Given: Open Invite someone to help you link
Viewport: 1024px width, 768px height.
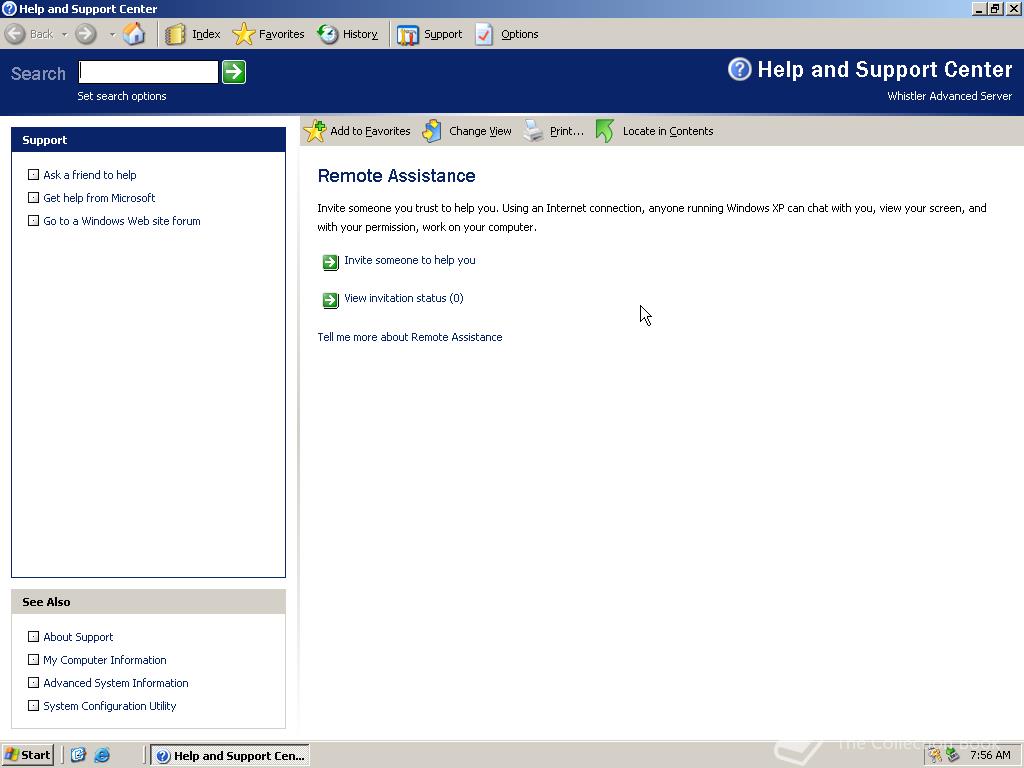Looking at the screenshot, I should [410, 260].
